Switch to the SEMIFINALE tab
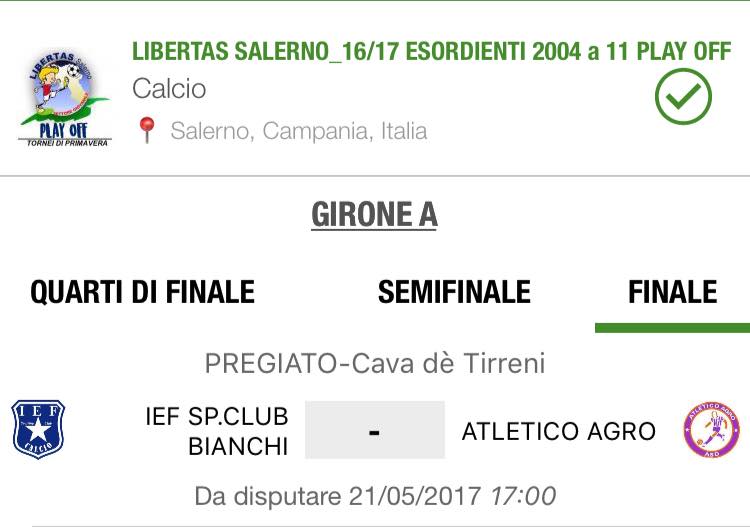Screen dimensions: 750x528 click(x=454, y=292)
